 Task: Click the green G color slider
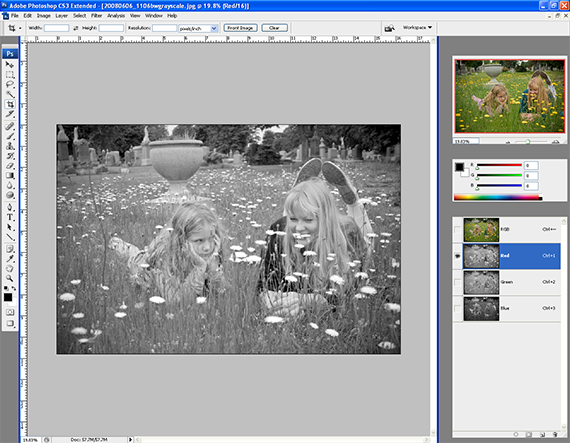coord(499,176)
